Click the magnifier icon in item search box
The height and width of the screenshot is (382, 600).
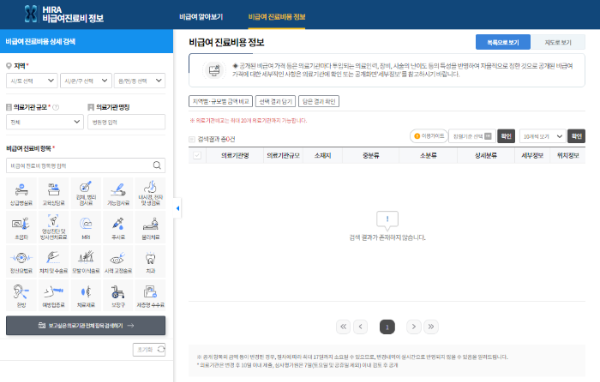point(157,165)
